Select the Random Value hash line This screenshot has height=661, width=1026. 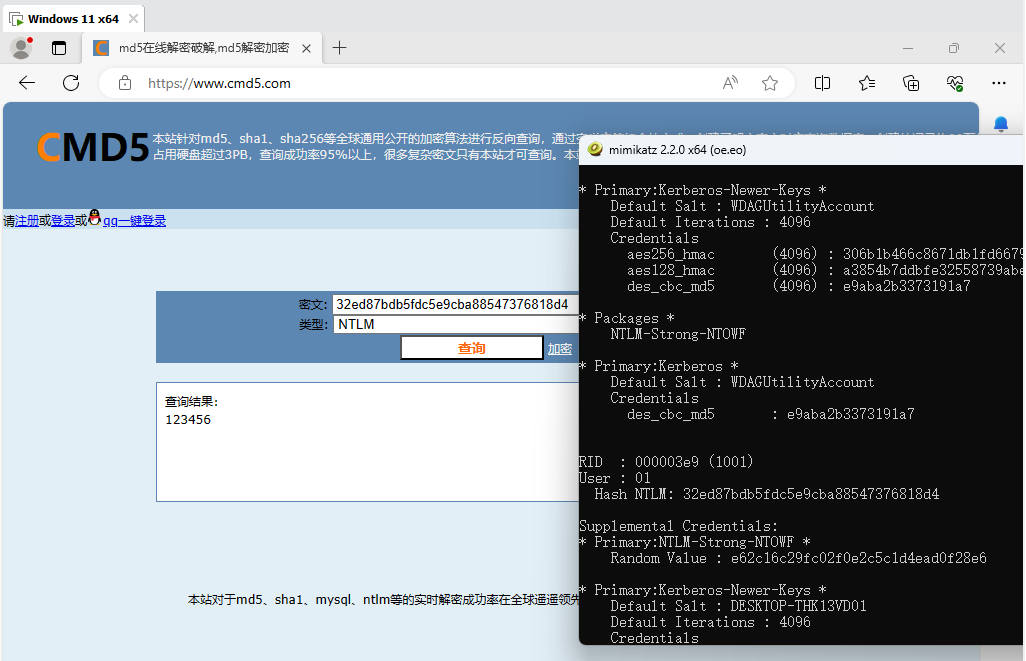pyautogui.click(x=798, y=558)
